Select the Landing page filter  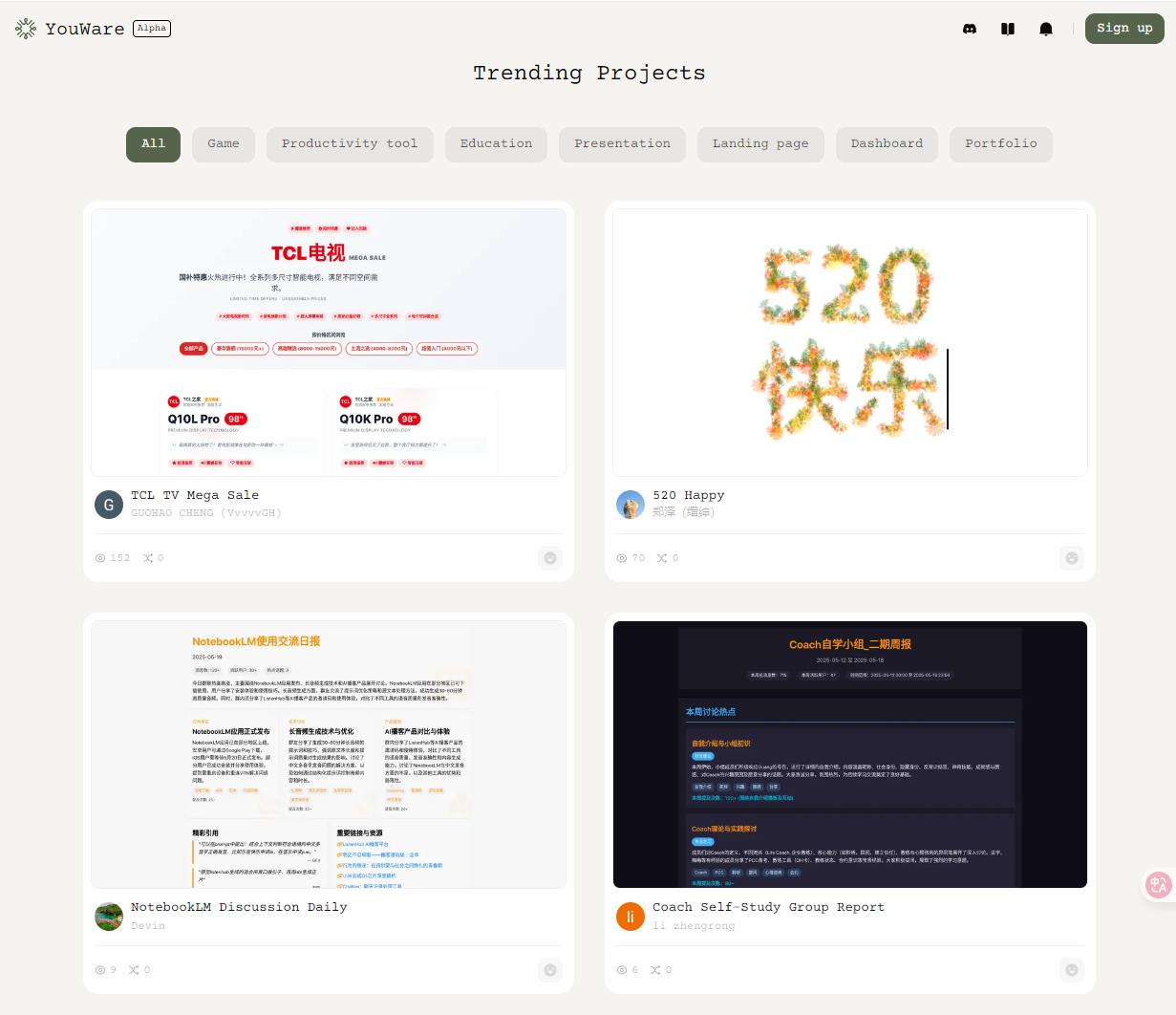coord(760,144)
